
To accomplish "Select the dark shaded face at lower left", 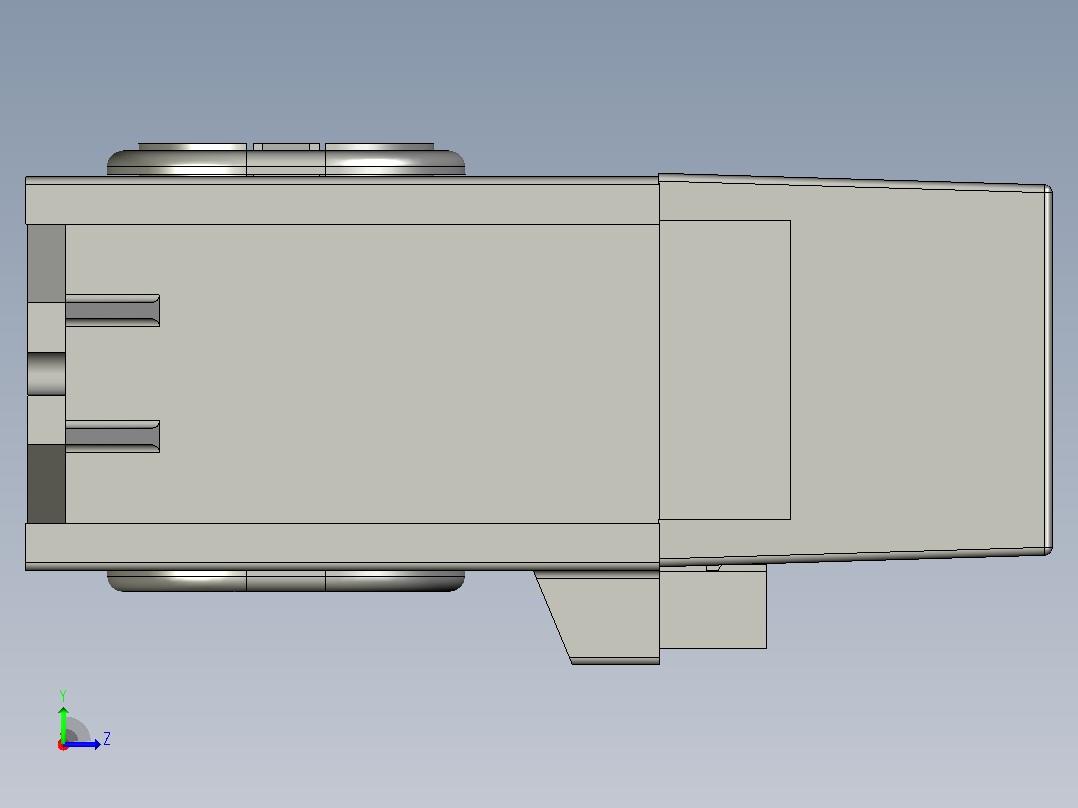I will pos(47,483).
